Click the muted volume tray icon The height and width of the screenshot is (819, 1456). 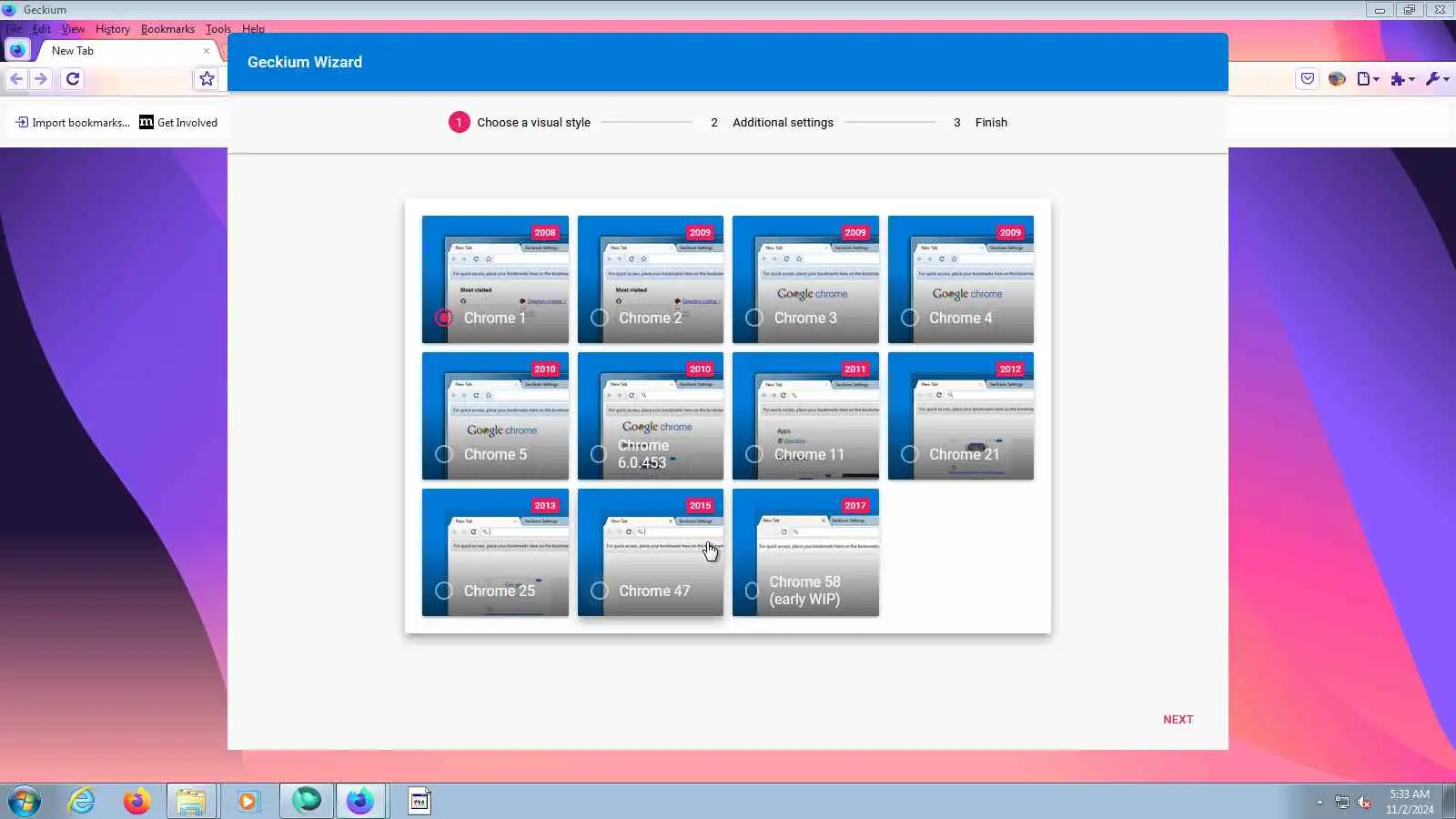(x=1364, y=802)
